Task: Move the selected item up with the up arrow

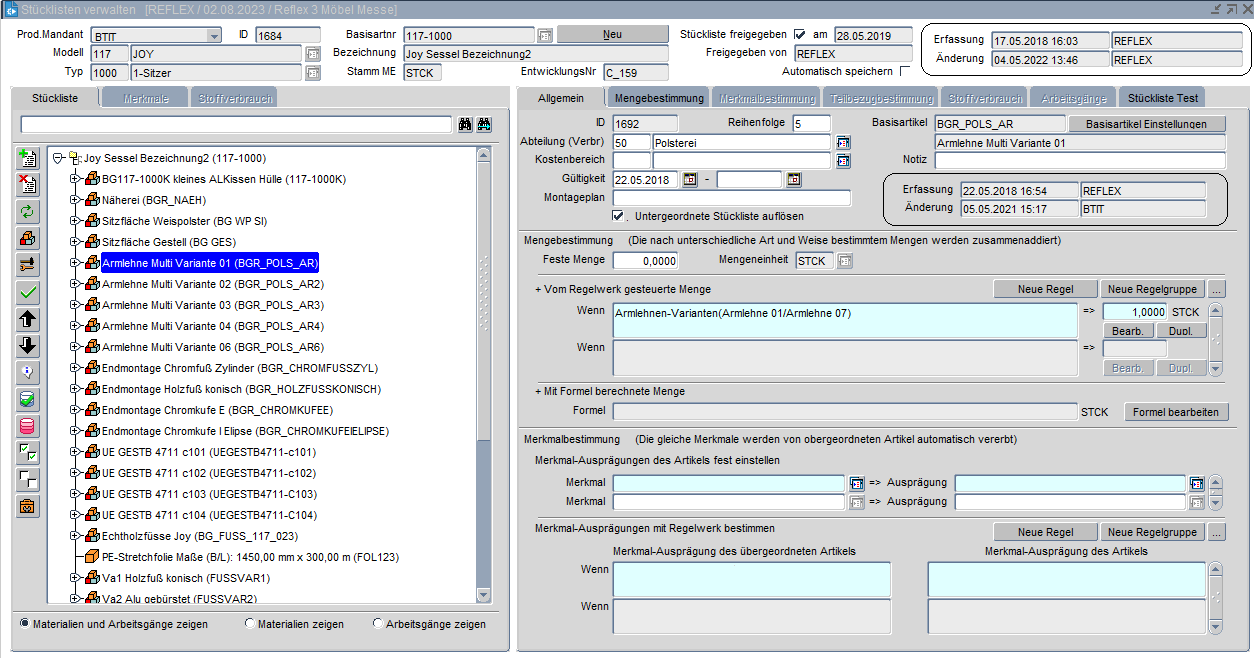Action: click(28, 319)
